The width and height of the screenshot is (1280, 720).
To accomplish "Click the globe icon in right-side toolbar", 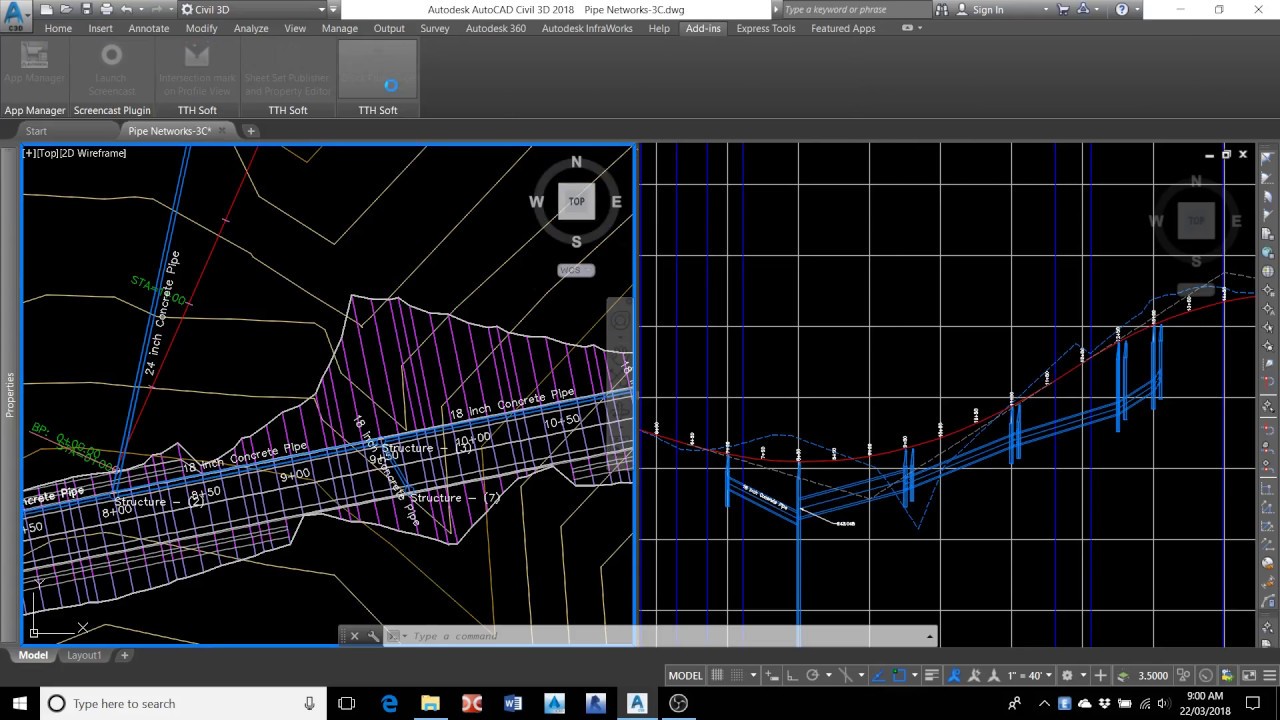I will [x=1268, y=271].
